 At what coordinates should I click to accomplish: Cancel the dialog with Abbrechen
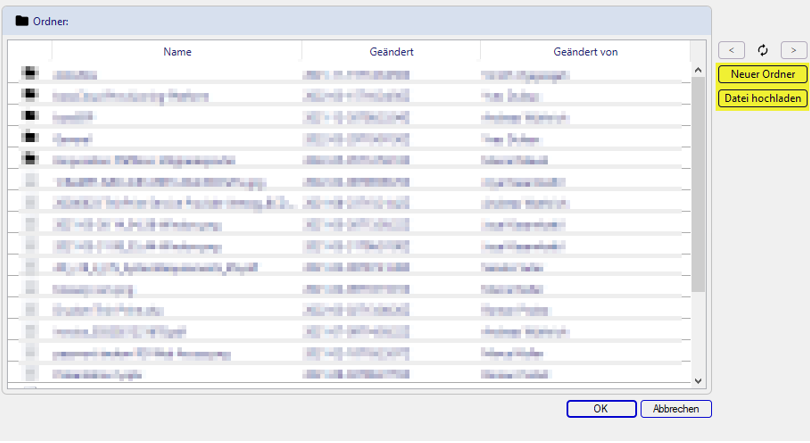676,409
